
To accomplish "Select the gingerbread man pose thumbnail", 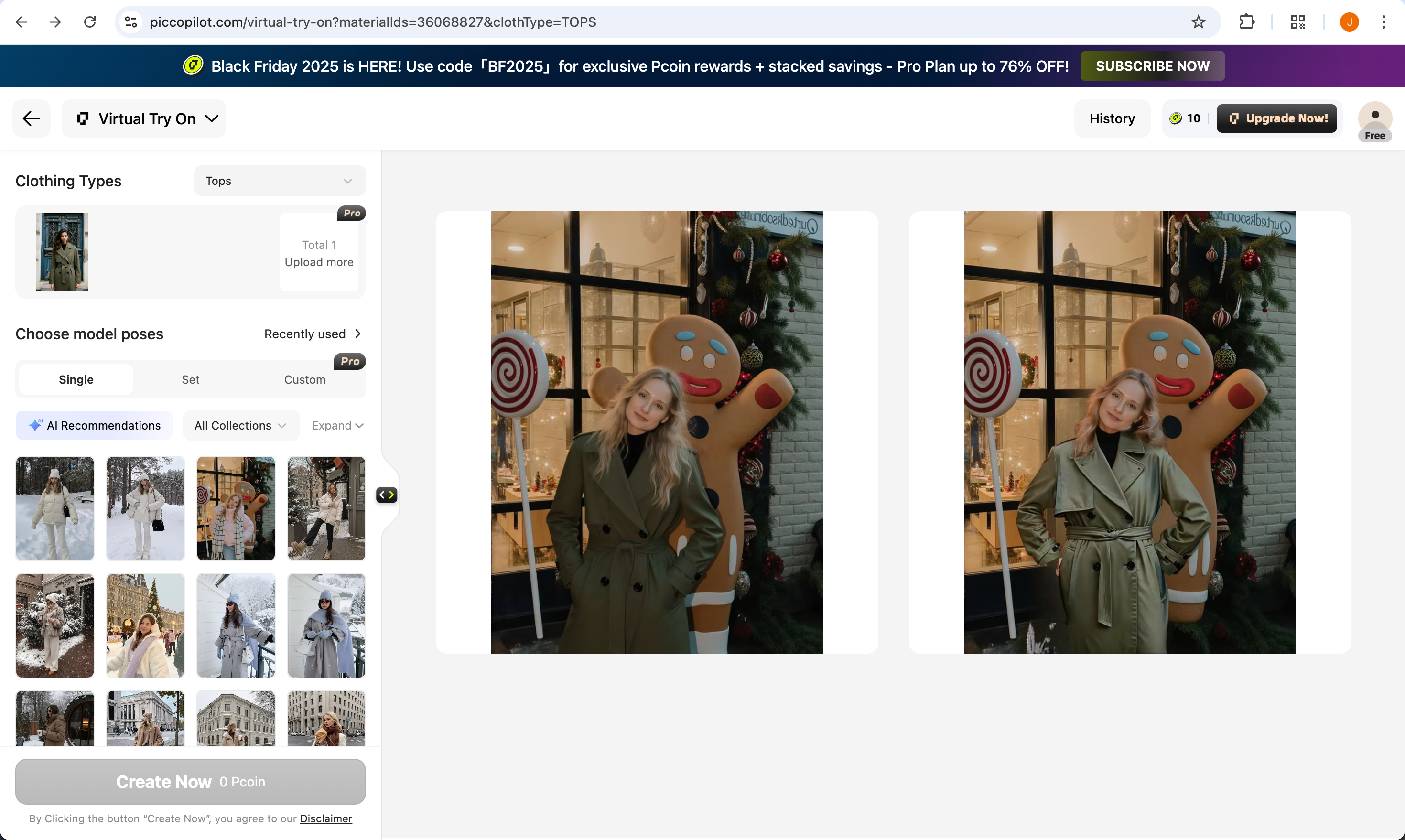I will coord(236,508).
